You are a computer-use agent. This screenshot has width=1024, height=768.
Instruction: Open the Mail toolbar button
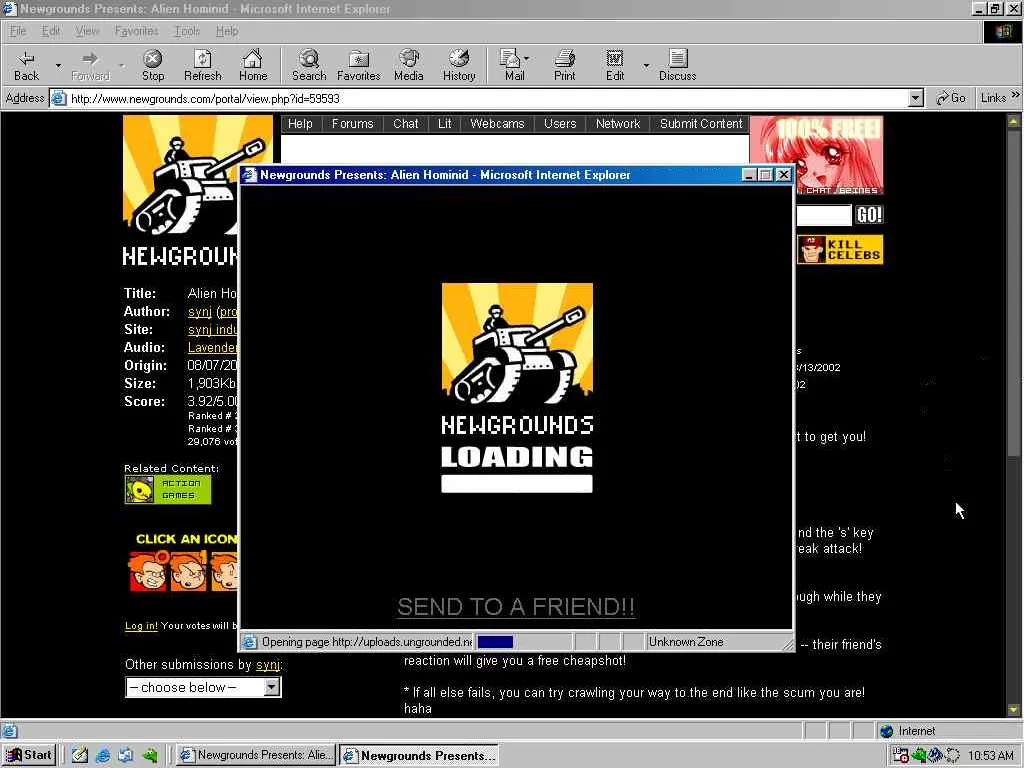515,65
